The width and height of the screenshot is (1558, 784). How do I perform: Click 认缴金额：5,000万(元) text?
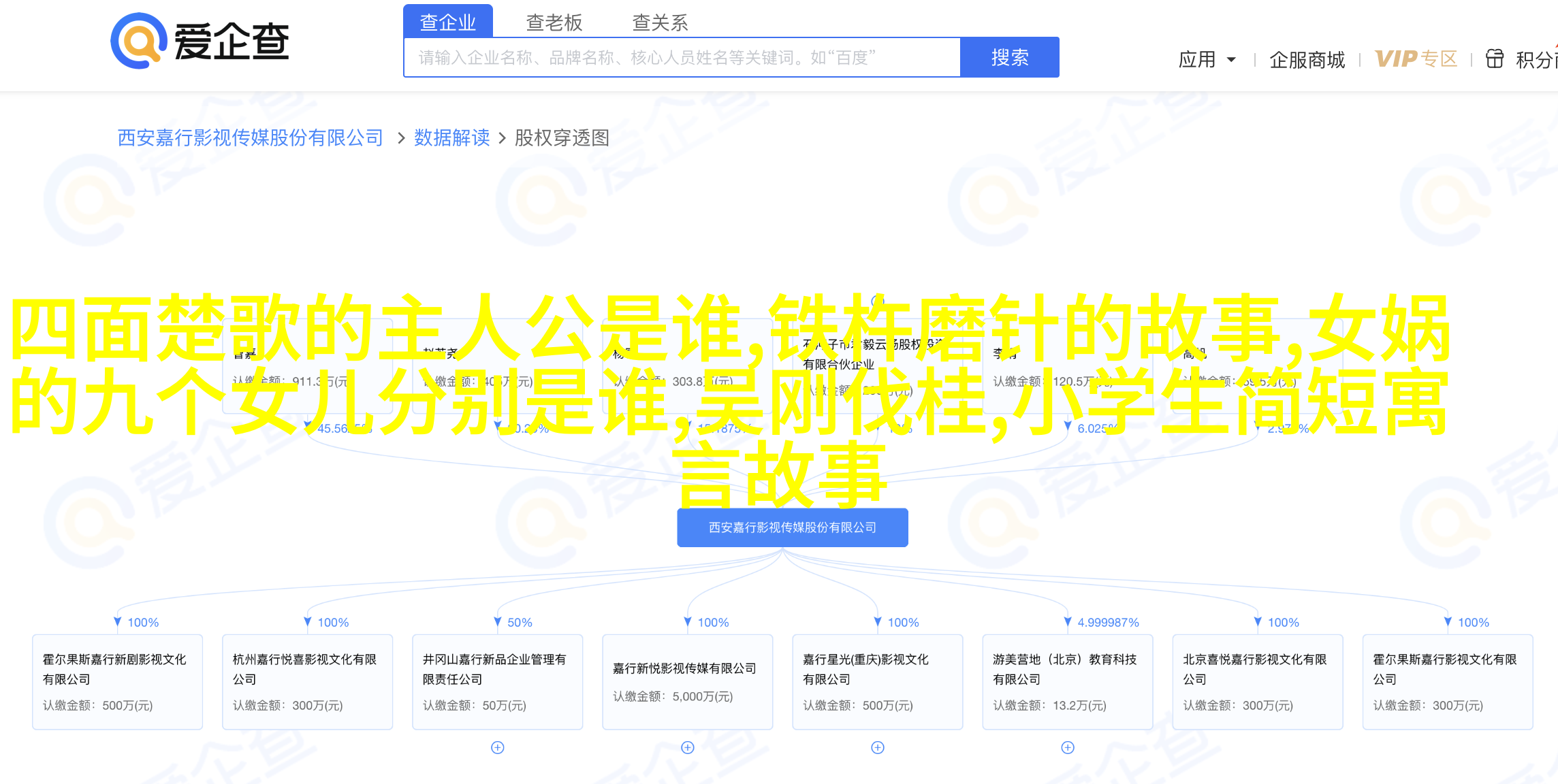tap(673, 696)
